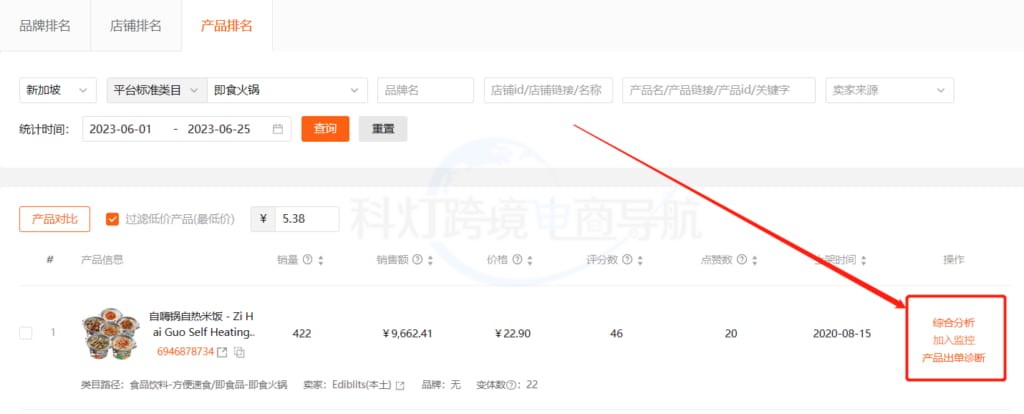Open the Edibilts seller external link icon
The height and width of the screenshot is (414, 1024).
pyautogui.click(x=400, y=385)
